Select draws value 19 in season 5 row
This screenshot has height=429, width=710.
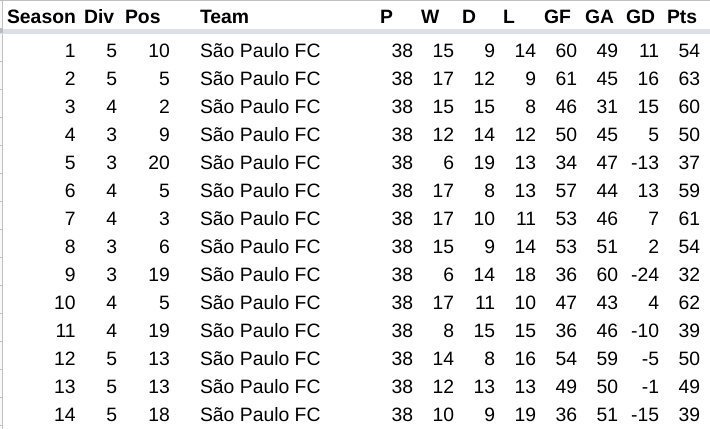[484, 163]
